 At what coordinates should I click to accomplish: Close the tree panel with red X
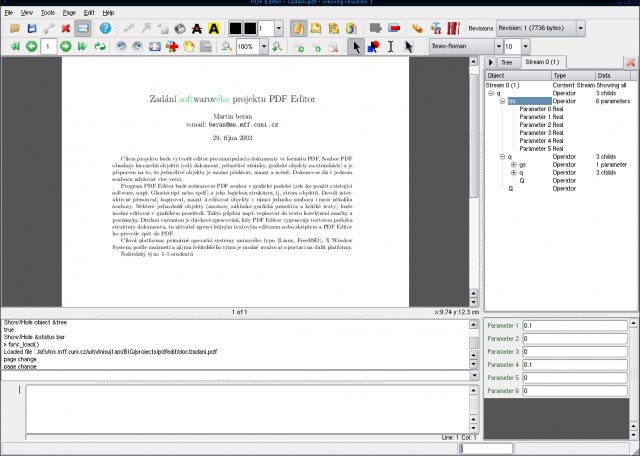pos(631,62)
